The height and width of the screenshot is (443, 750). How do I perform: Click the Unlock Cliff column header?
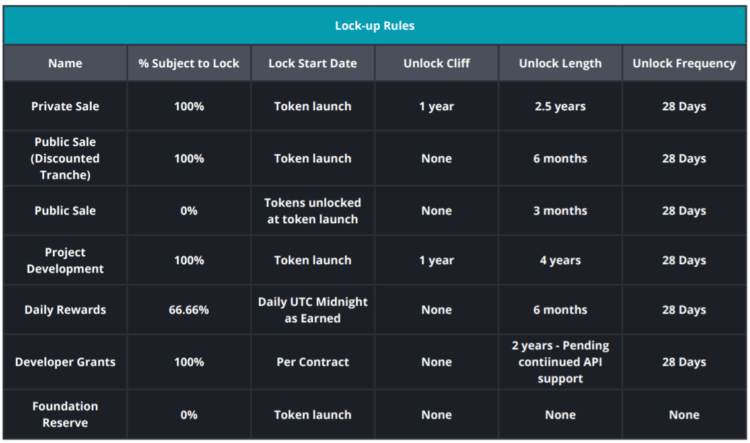click(x=436, y=63)
